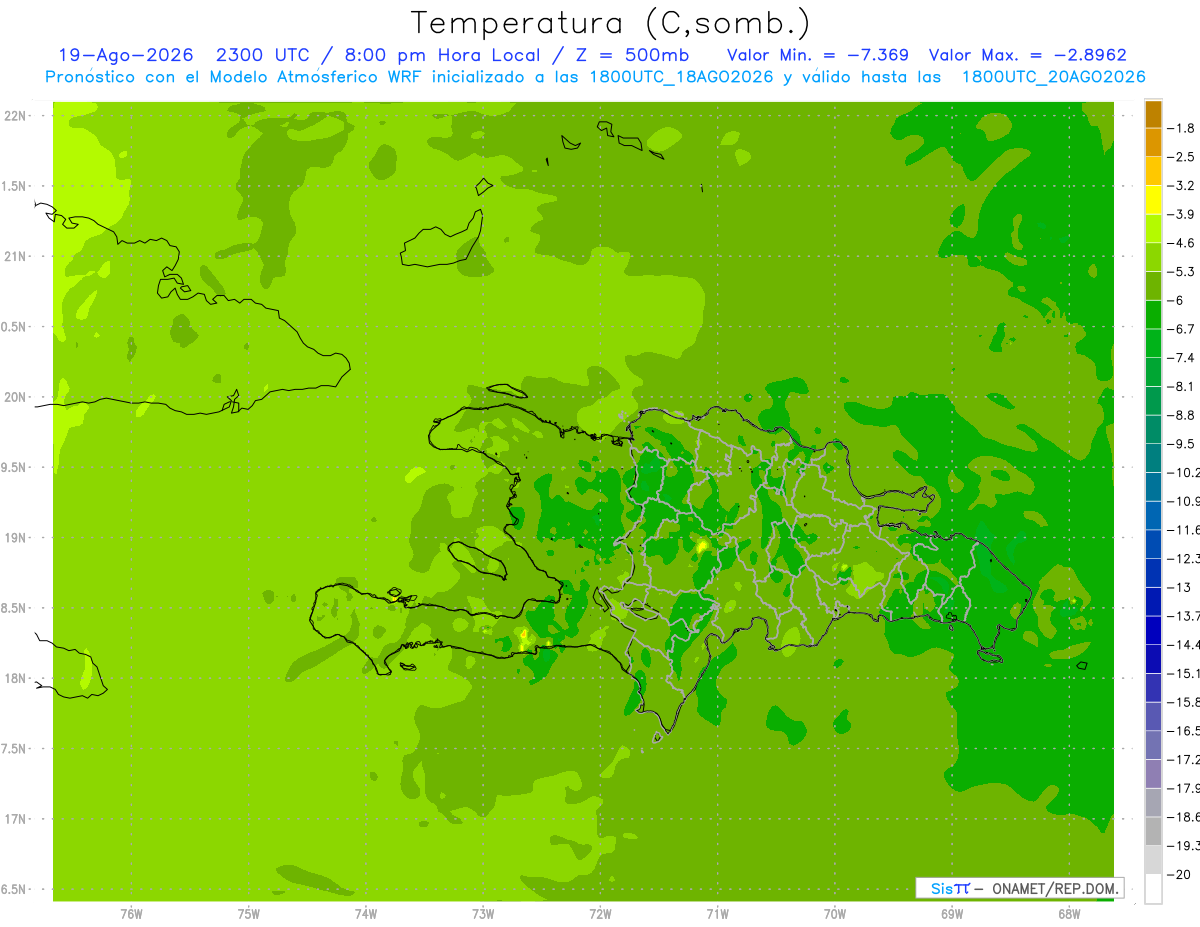This screenshot has width=1200, height=927.
Task: Pick the dark orange swatch above -1.8
Action: 1153,114
